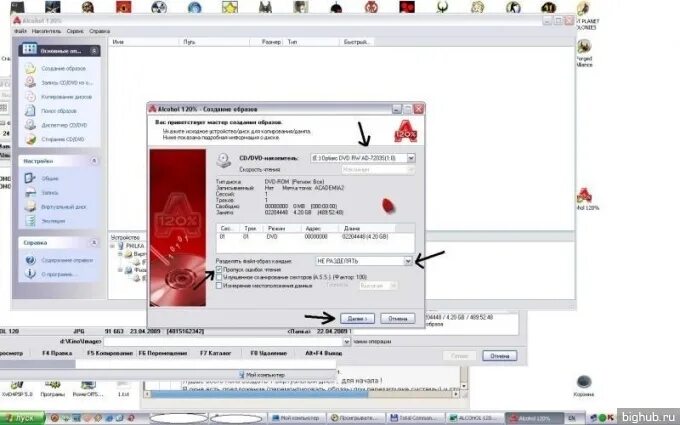Click the CD/DVD drive icon in wizard dialog
680x425 pixels.
click(x=224, y=160)
